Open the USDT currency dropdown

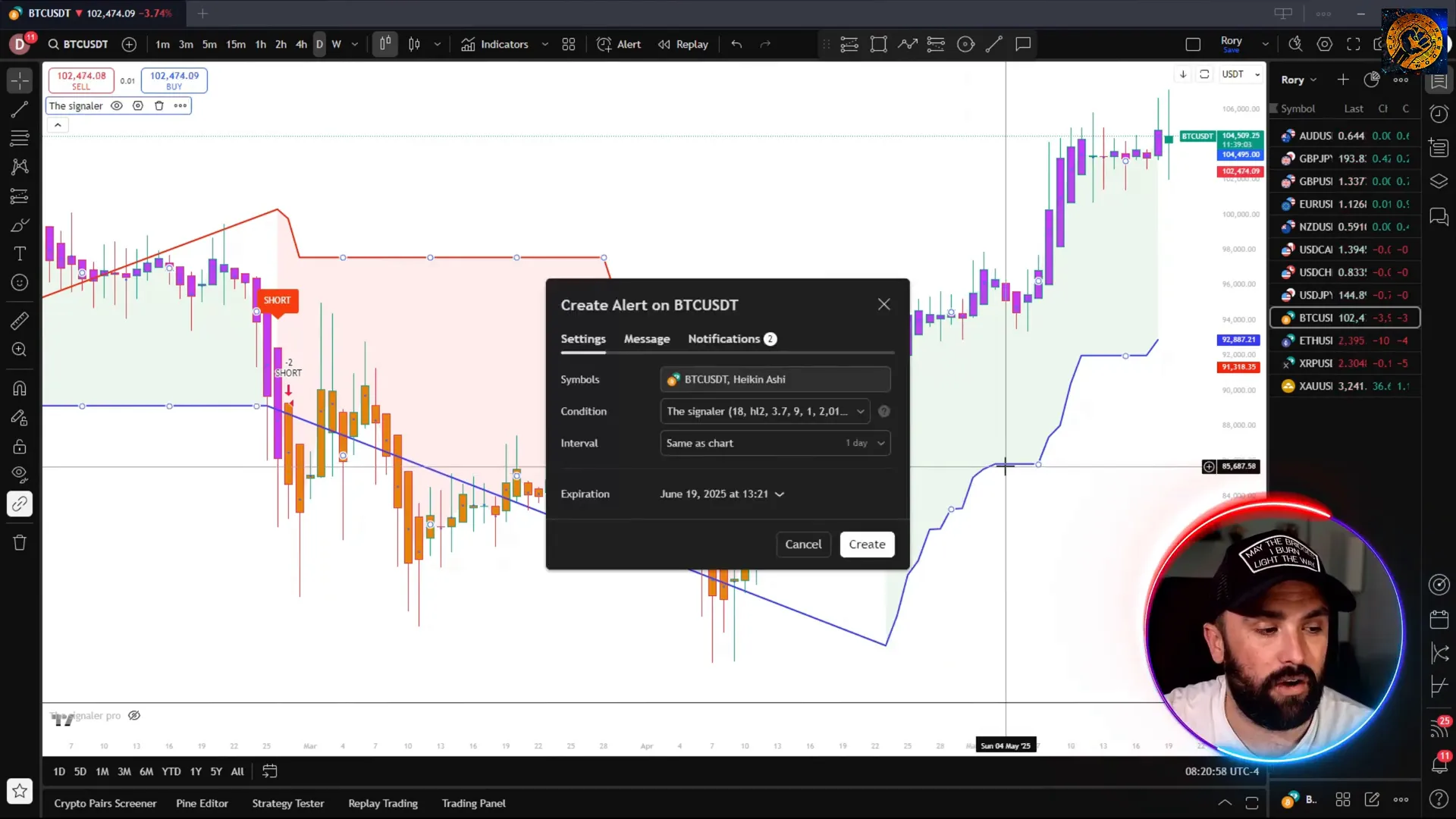point(1241,74)
